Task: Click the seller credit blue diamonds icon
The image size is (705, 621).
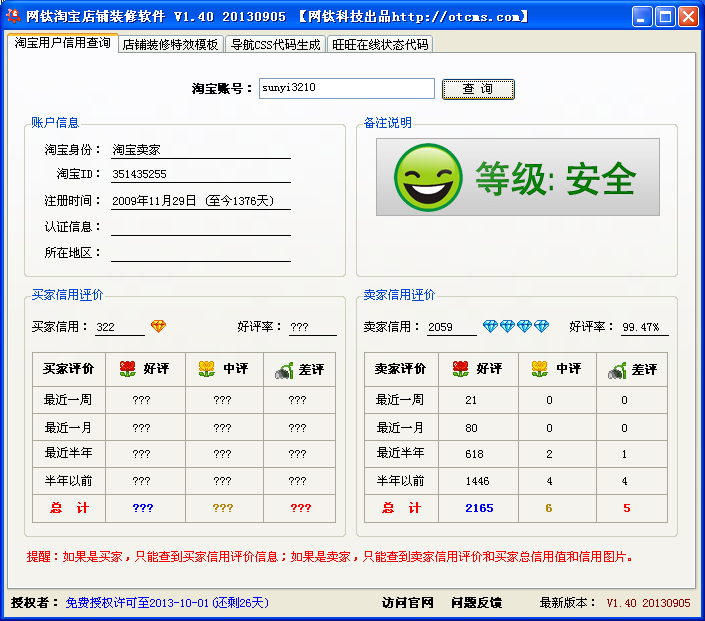Action: pyautogui.click(x=515, y=327)
